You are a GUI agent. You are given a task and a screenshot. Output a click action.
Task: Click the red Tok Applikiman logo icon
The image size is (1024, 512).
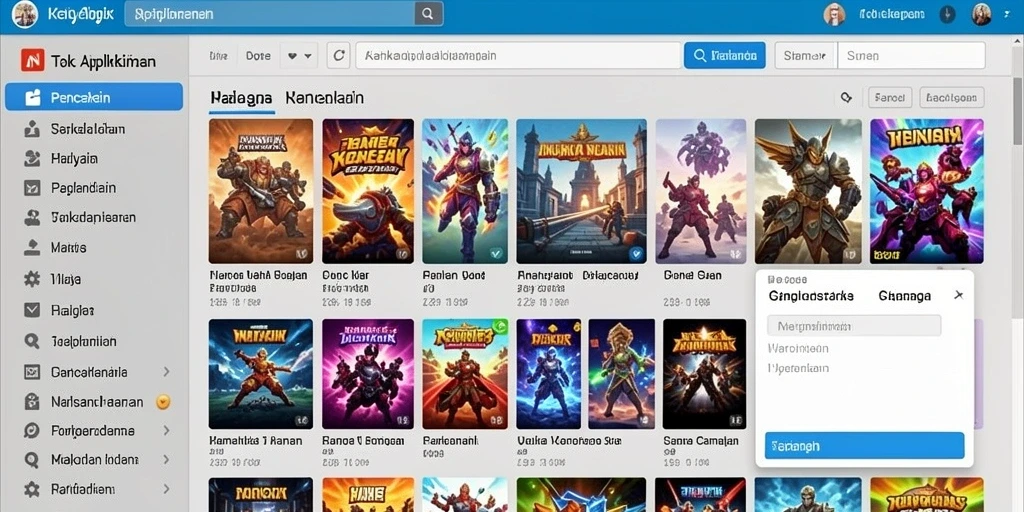33,61
